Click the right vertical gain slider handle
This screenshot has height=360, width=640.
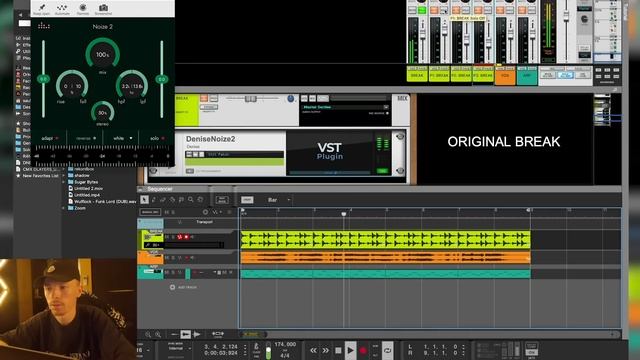click(x=162, y=79)
